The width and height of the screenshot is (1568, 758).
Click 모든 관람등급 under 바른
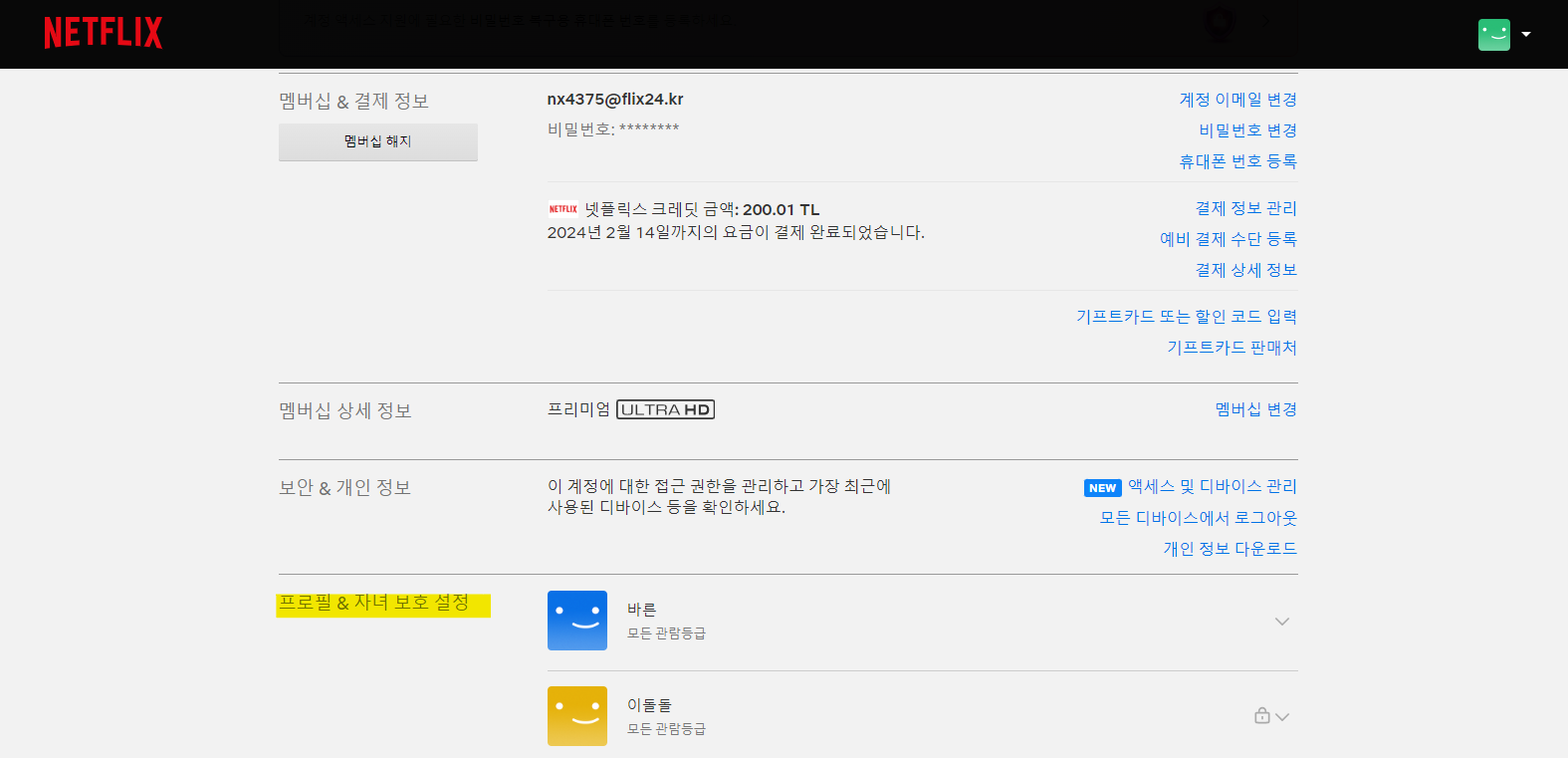pyautogui.click(x=666, y=633)
